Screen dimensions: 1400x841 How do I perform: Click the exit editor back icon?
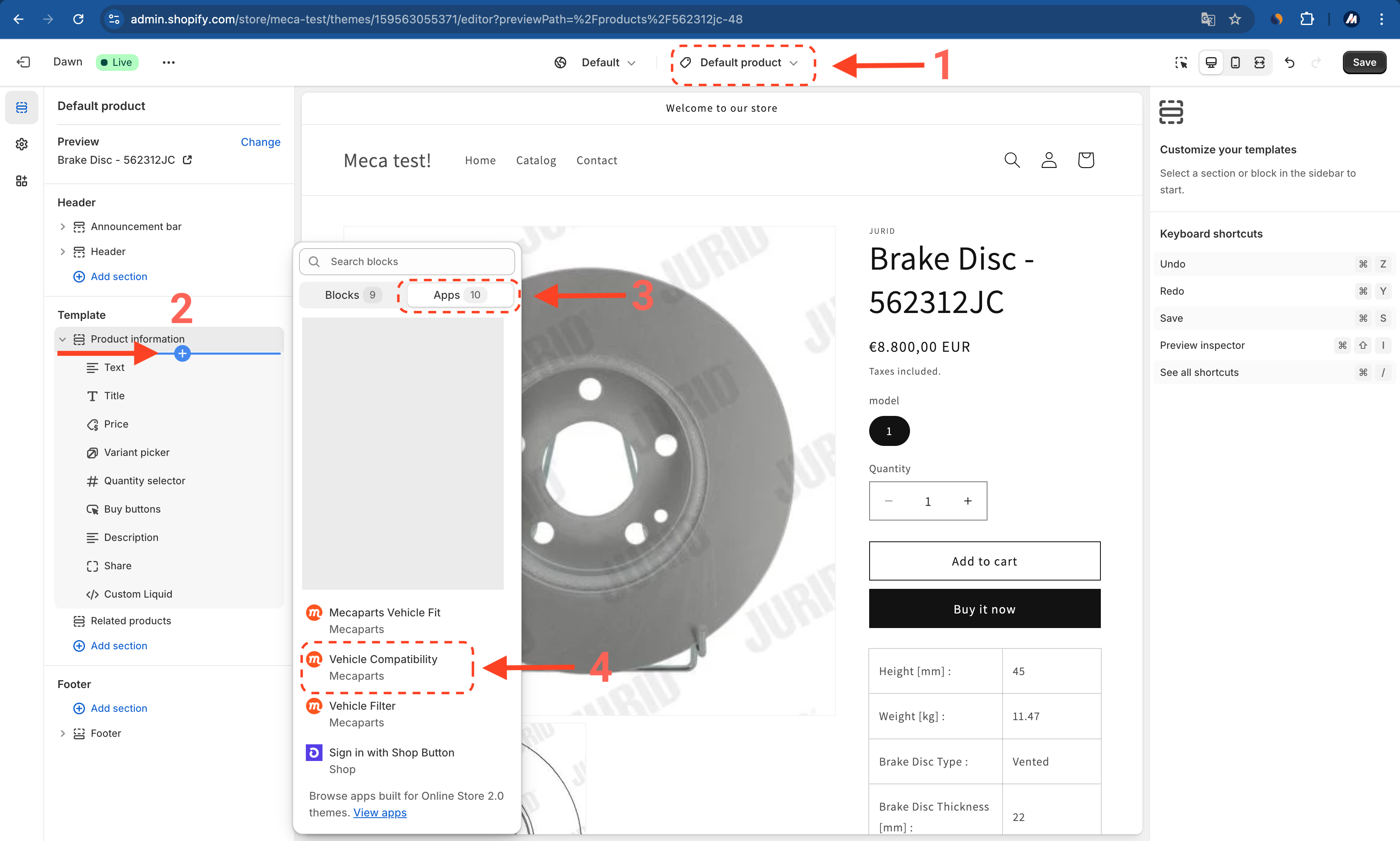coord(23,63)
